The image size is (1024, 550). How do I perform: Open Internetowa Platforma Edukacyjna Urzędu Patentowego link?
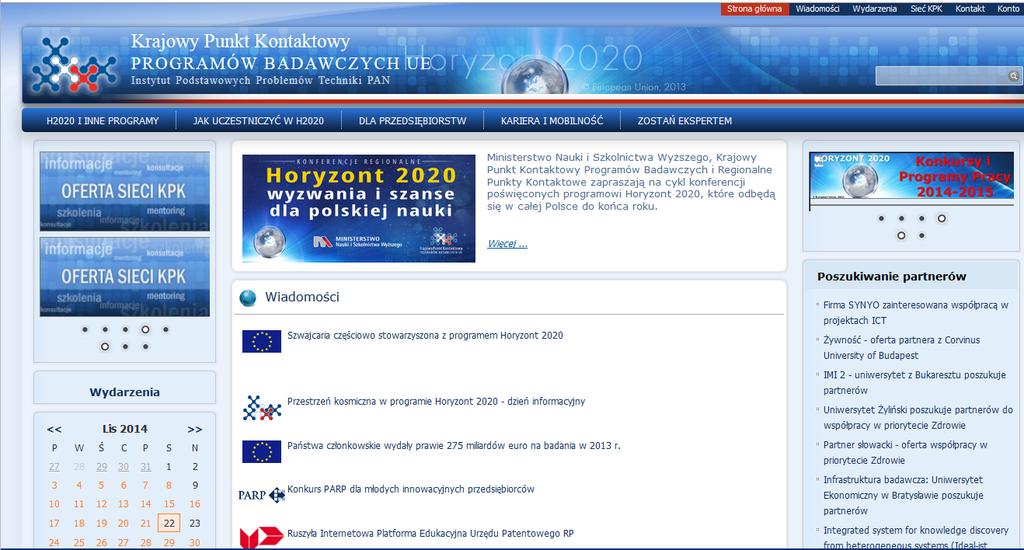[430, 534]
